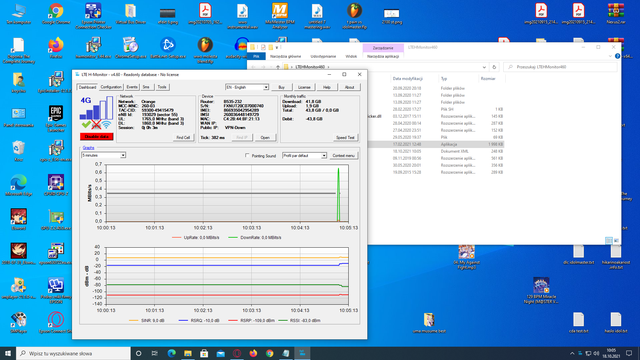Select the highlighted 'Aplikacja' row in File Explorer

[x=436, y=144]
